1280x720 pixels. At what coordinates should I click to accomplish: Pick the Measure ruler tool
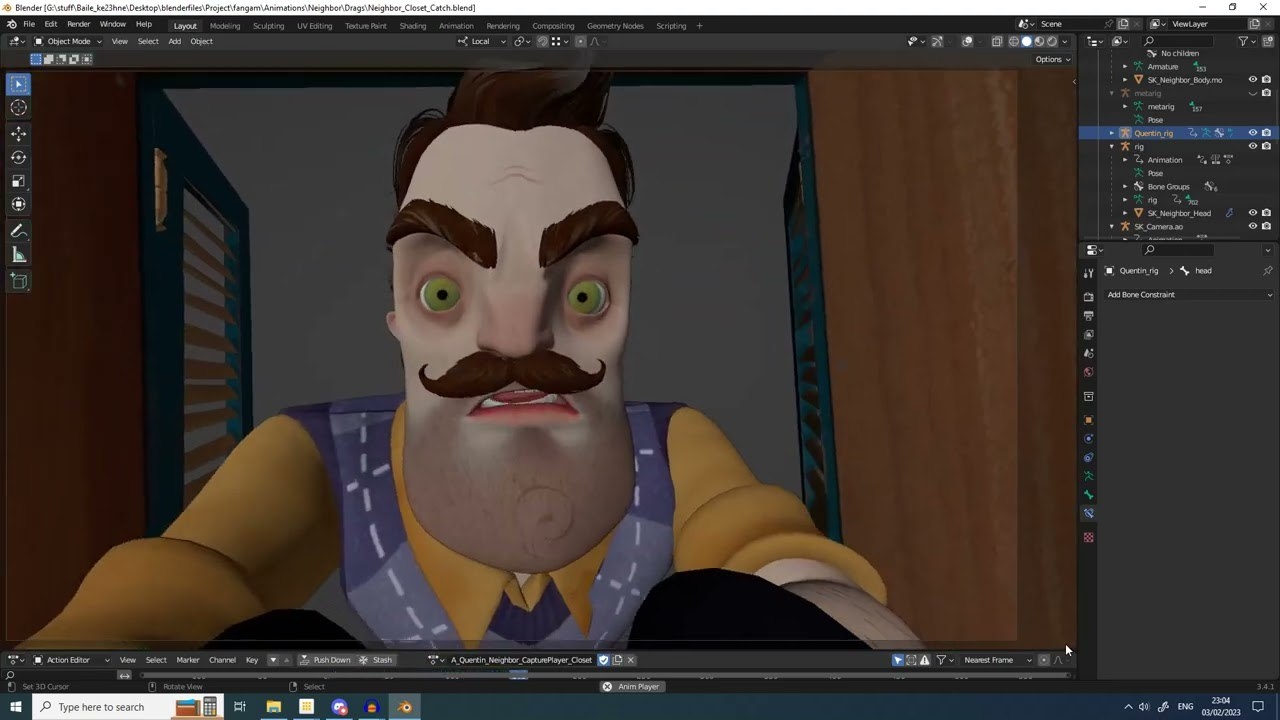[x=18, y=255]
